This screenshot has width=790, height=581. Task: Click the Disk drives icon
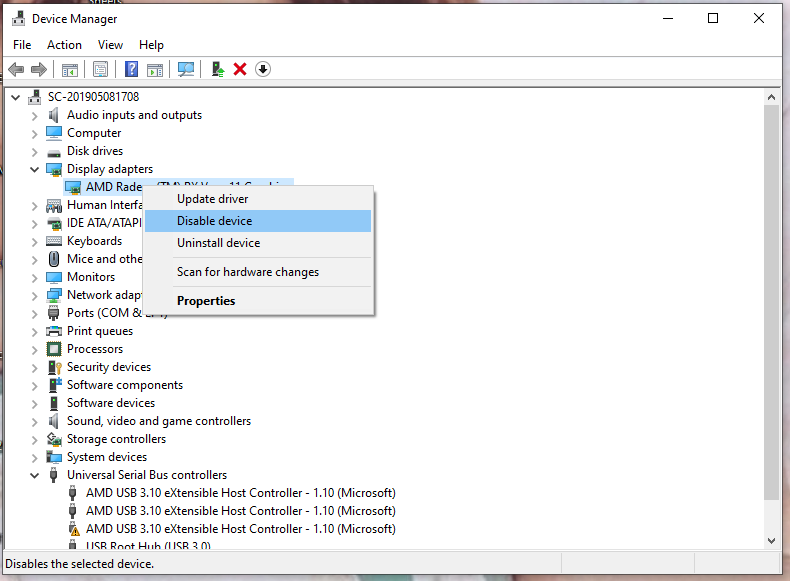tap(54, 153)
